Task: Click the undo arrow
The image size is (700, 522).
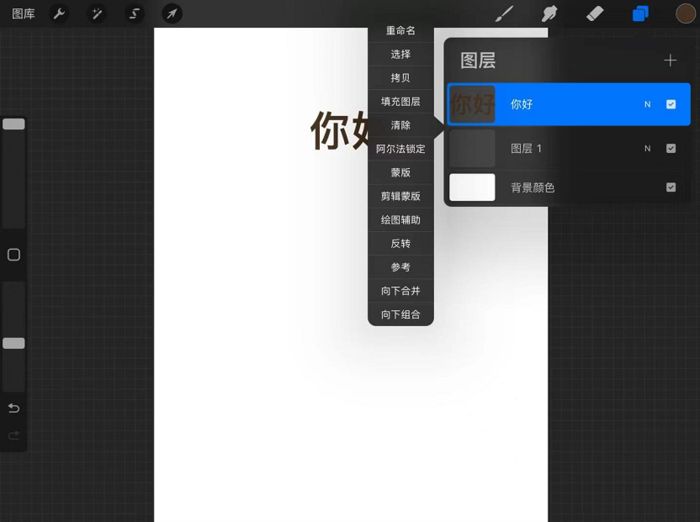Action: tap(14, 408)
